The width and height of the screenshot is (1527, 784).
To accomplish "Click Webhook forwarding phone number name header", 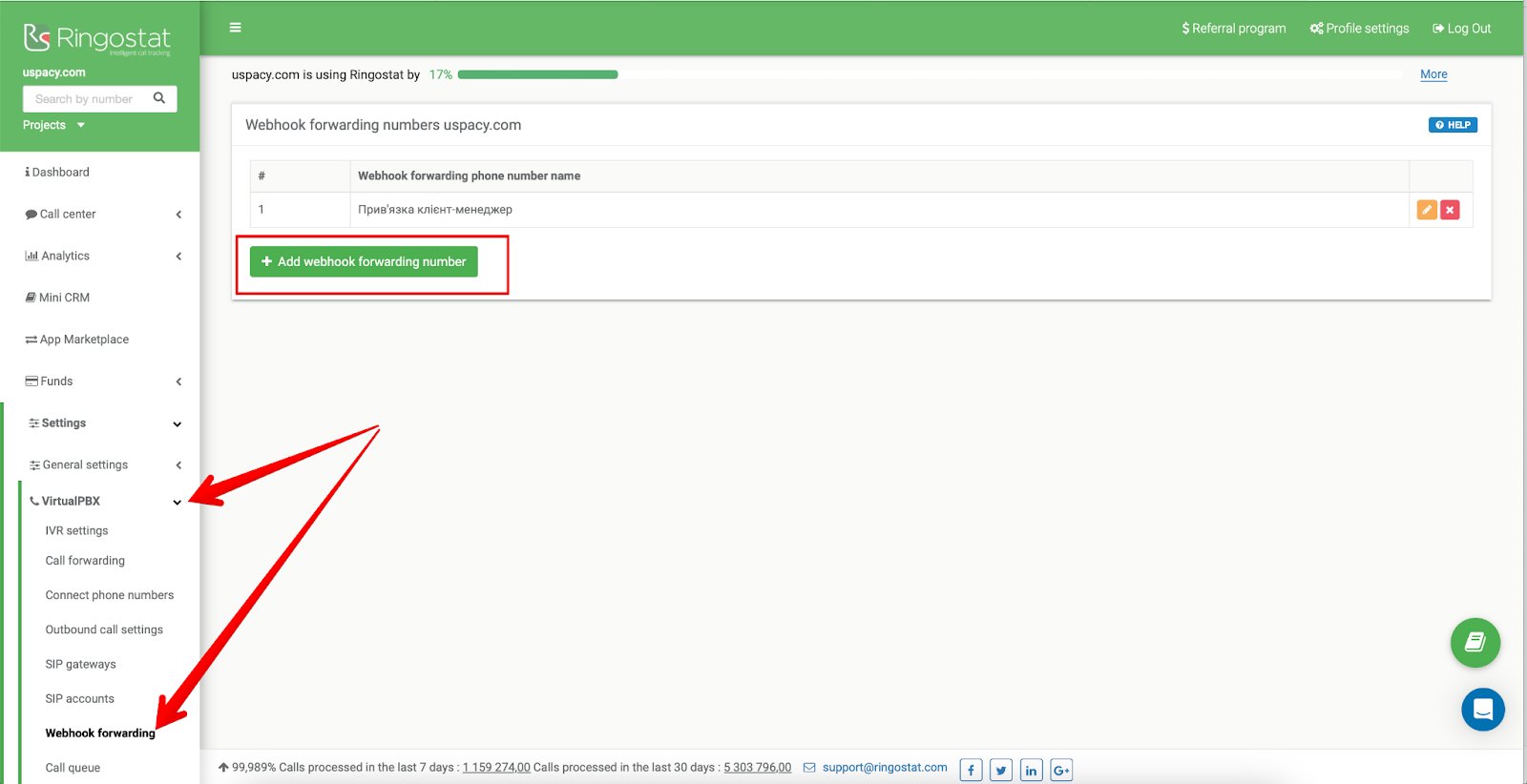I will [469, 175].
